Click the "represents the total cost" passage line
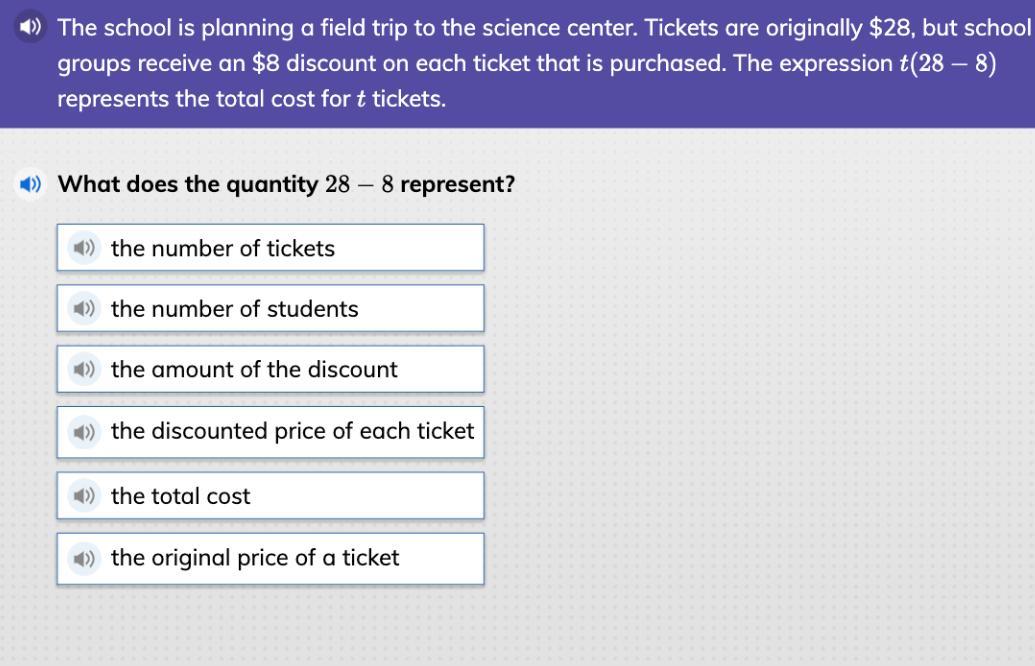The height and width of the screenshot is (666, 1035). point(250,100)
